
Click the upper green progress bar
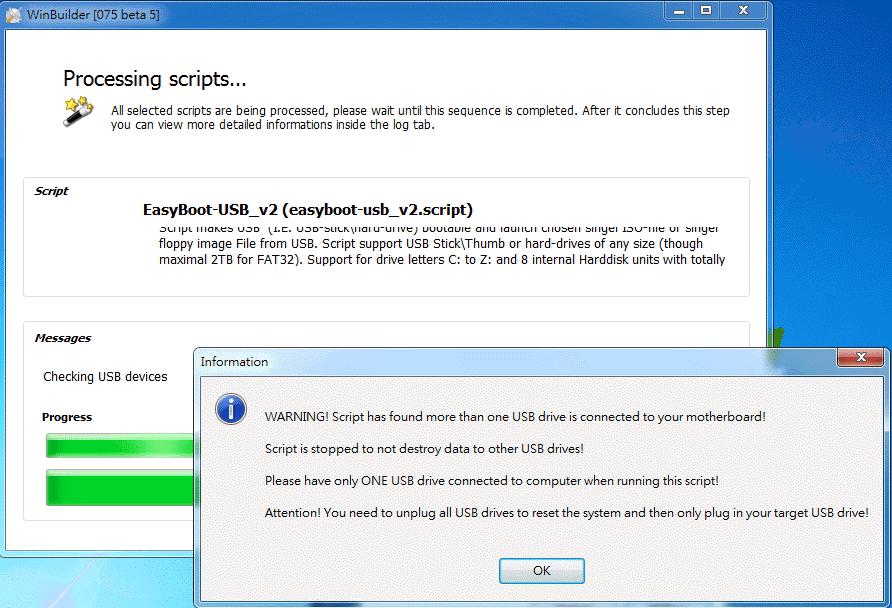tap(120, 445)
